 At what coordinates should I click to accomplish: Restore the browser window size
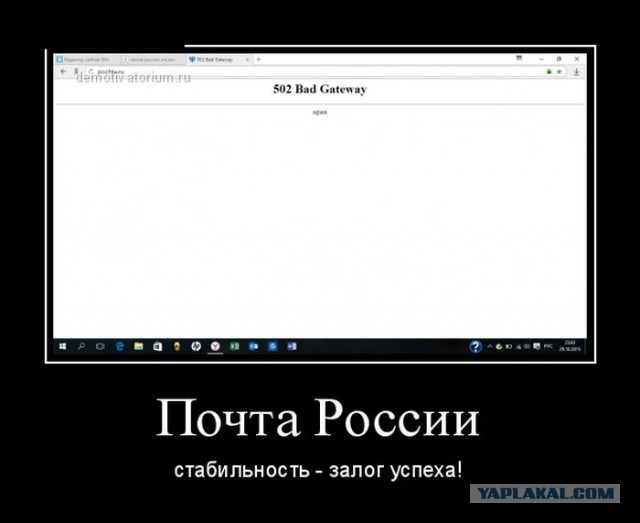click(x=559, y=59)
